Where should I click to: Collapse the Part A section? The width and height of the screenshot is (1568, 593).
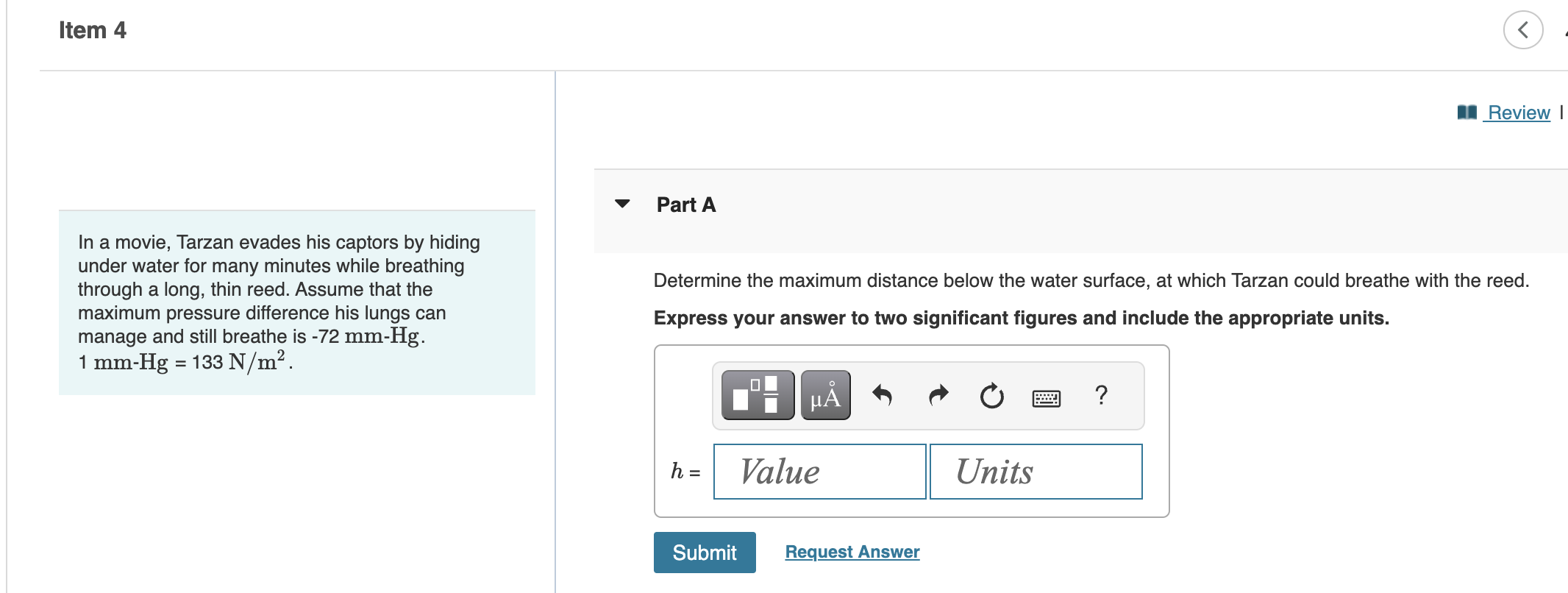pos(622,204)
